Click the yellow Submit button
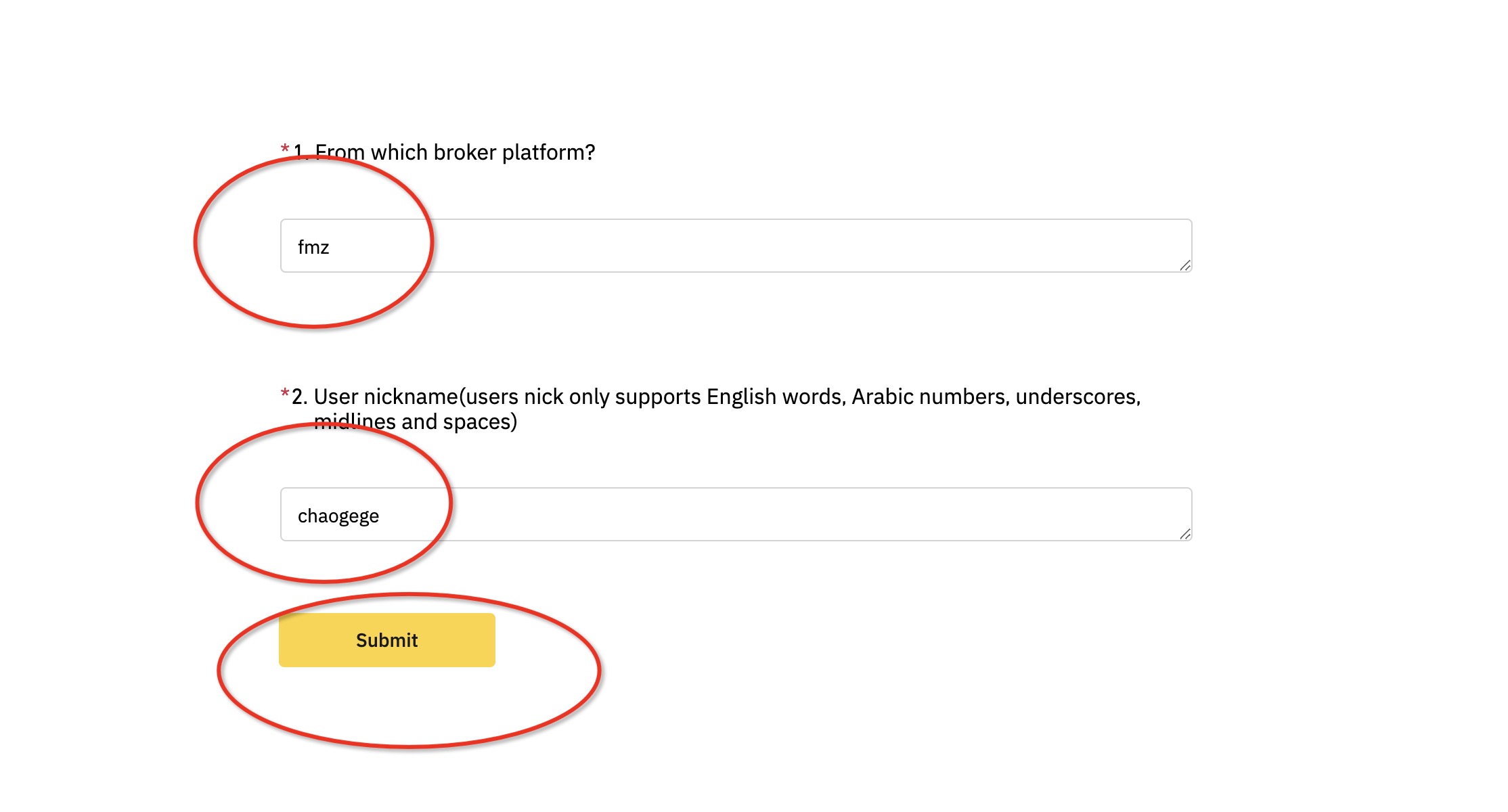 (386, 640)
